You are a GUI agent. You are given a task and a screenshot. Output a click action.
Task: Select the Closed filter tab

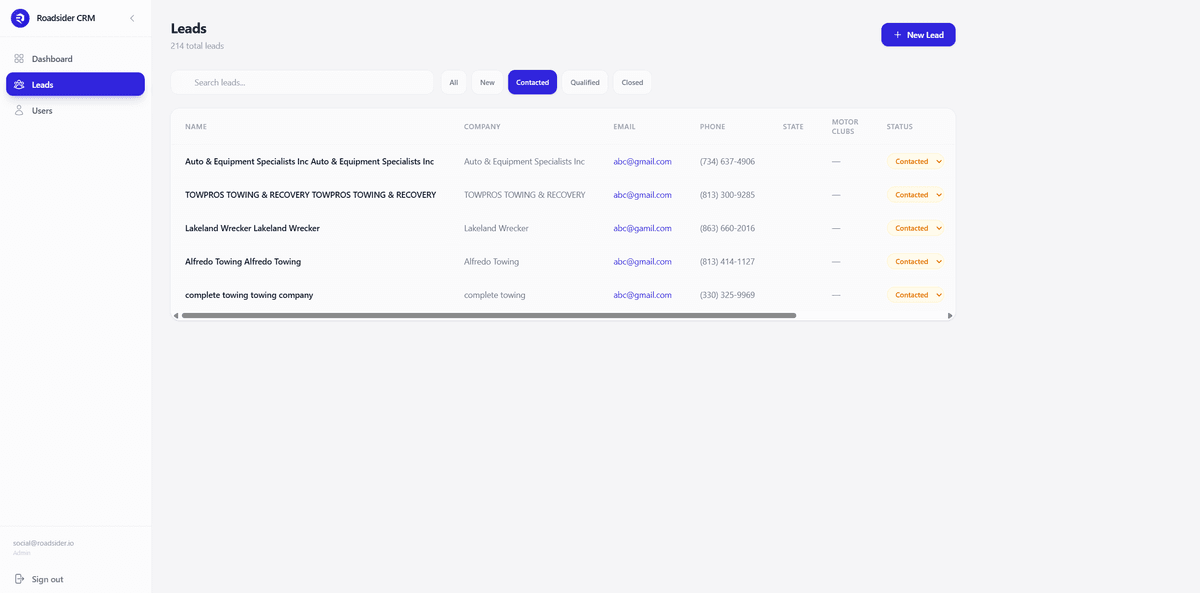coord(632,81)
